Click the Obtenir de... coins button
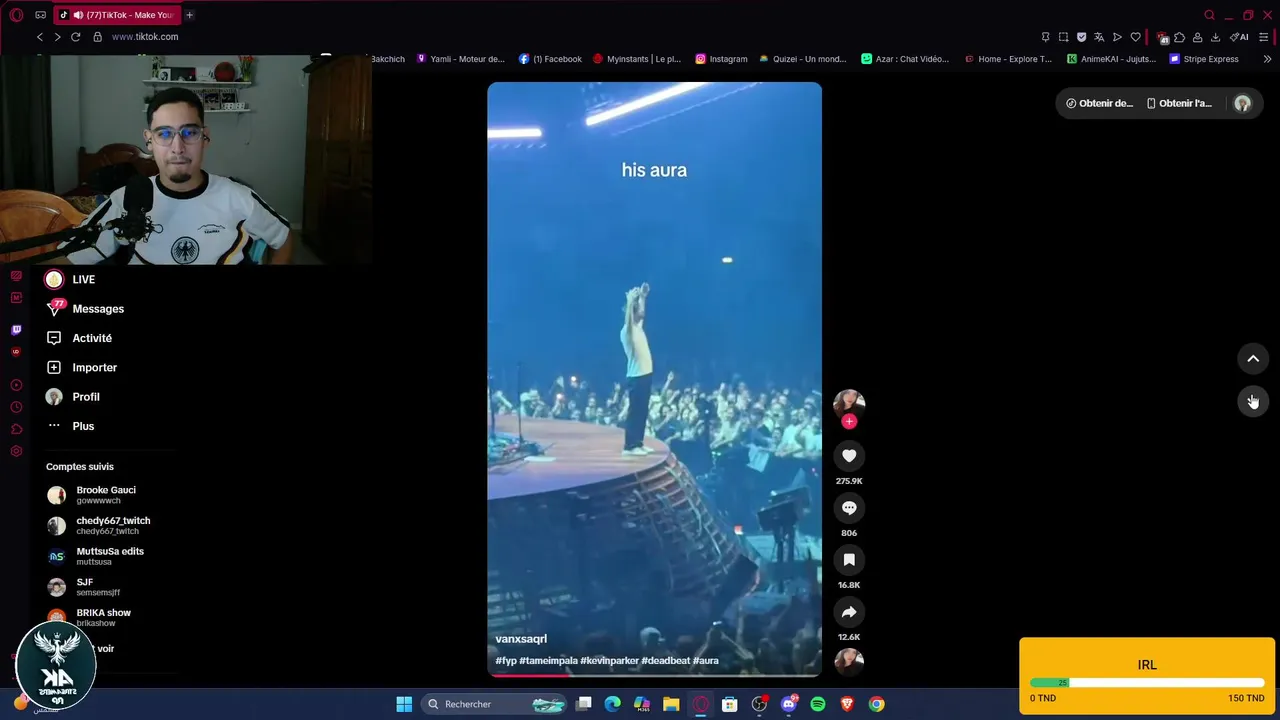This screenshot has height=720, width=1280. pyautogui.click(x=1099, y=103)
